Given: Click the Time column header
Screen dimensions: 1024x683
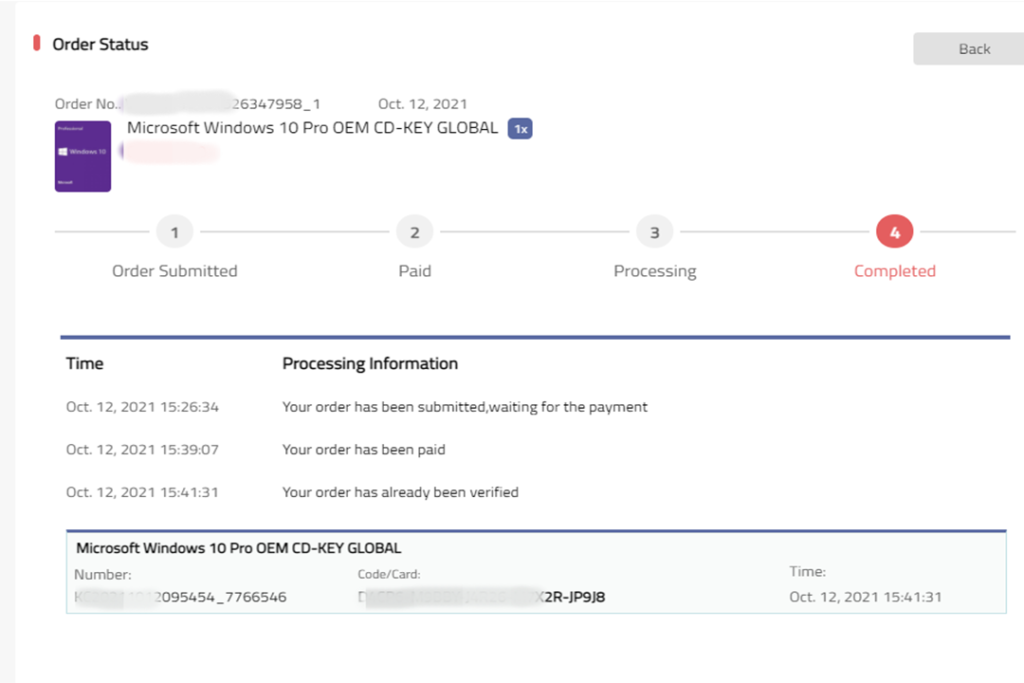Looking at the screenshot, I should click(84, 364).
